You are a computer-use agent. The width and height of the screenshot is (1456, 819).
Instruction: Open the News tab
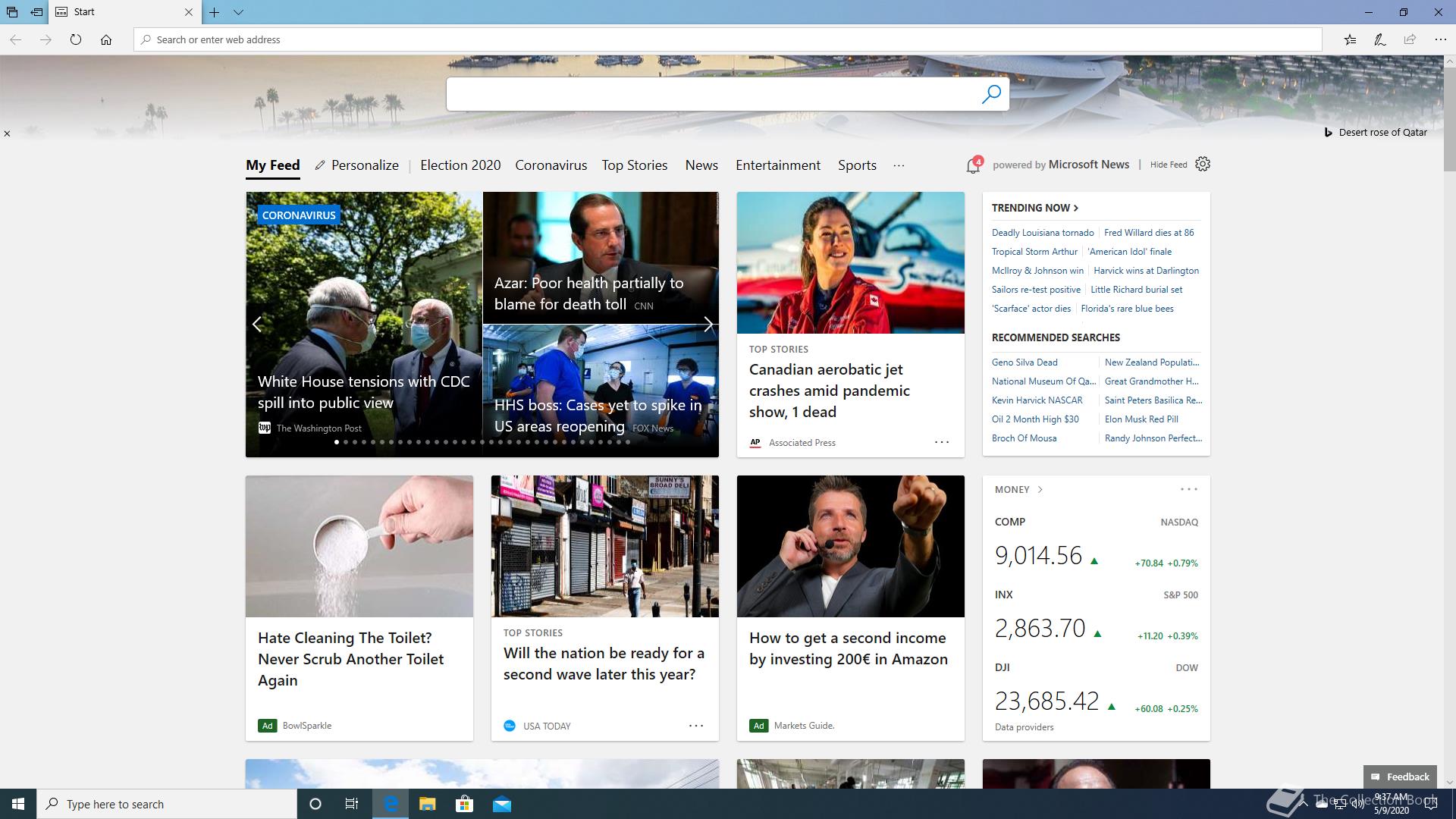[701, 165]
